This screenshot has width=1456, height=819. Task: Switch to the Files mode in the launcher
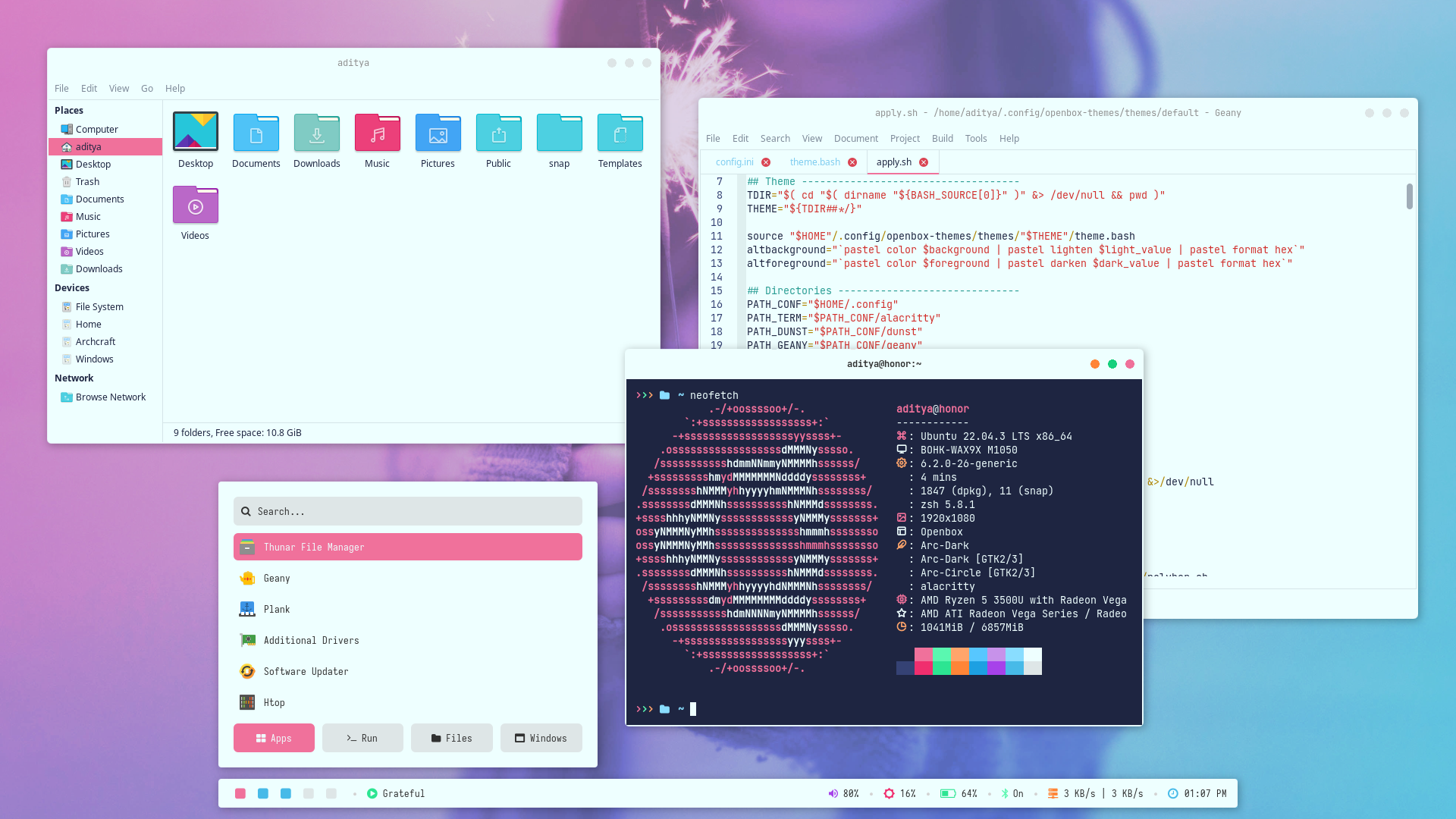point(451,738)
